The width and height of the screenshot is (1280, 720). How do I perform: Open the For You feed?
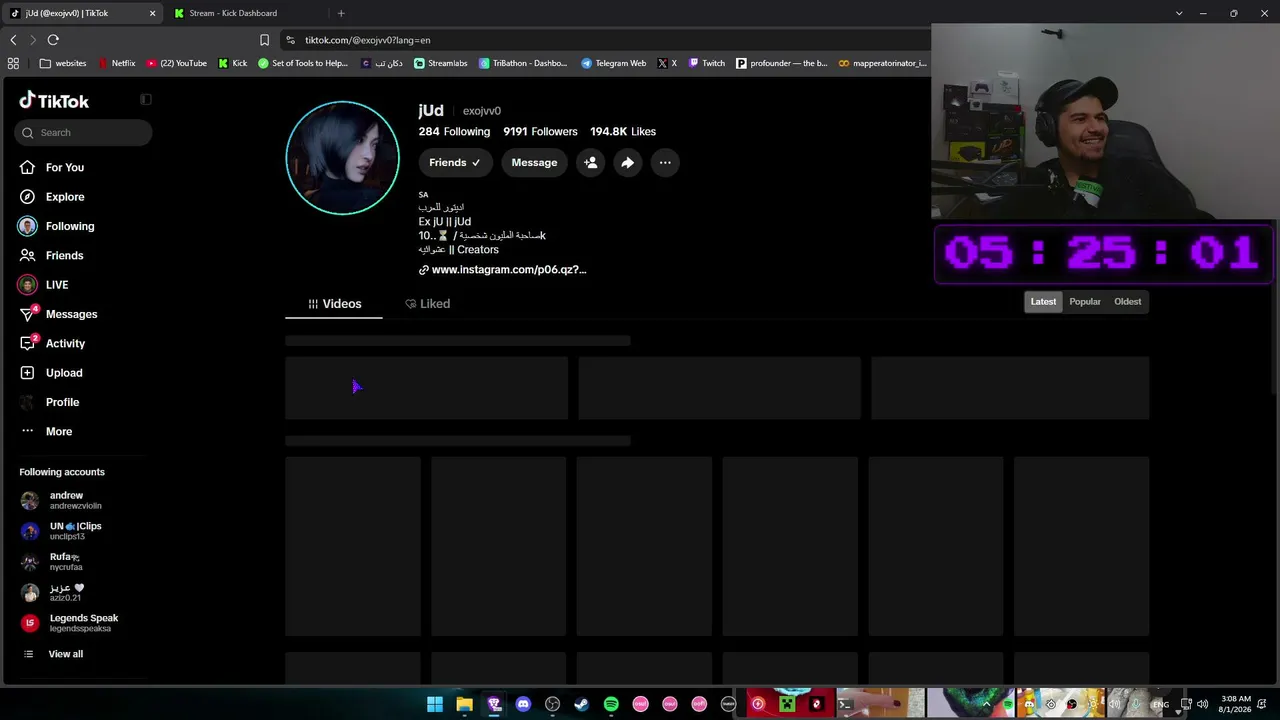point(65,167)
